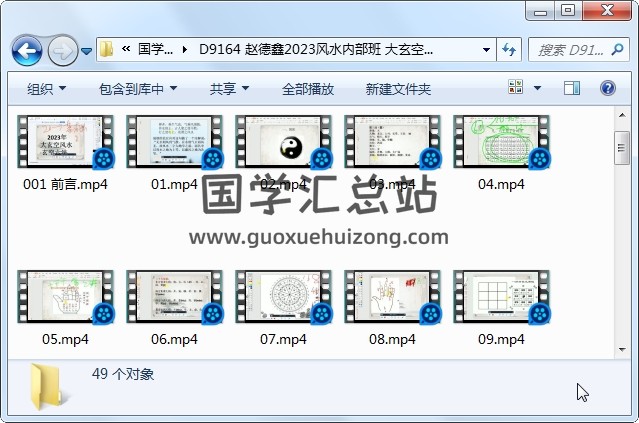Viewport: 639px width, 423px height.
Task: Select the 09.mp4 grid thumbnail
Action: [502, 297]
